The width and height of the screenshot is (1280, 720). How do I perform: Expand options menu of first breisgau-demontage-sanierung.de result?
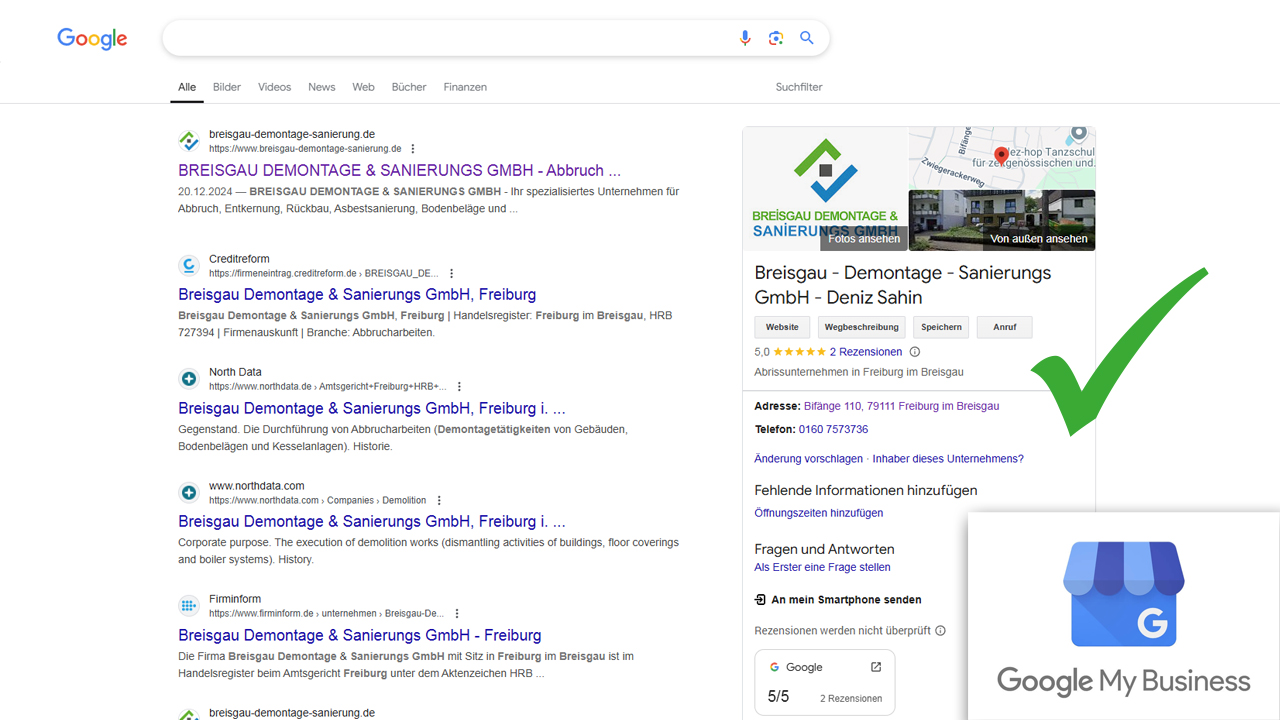click(412, 149)
